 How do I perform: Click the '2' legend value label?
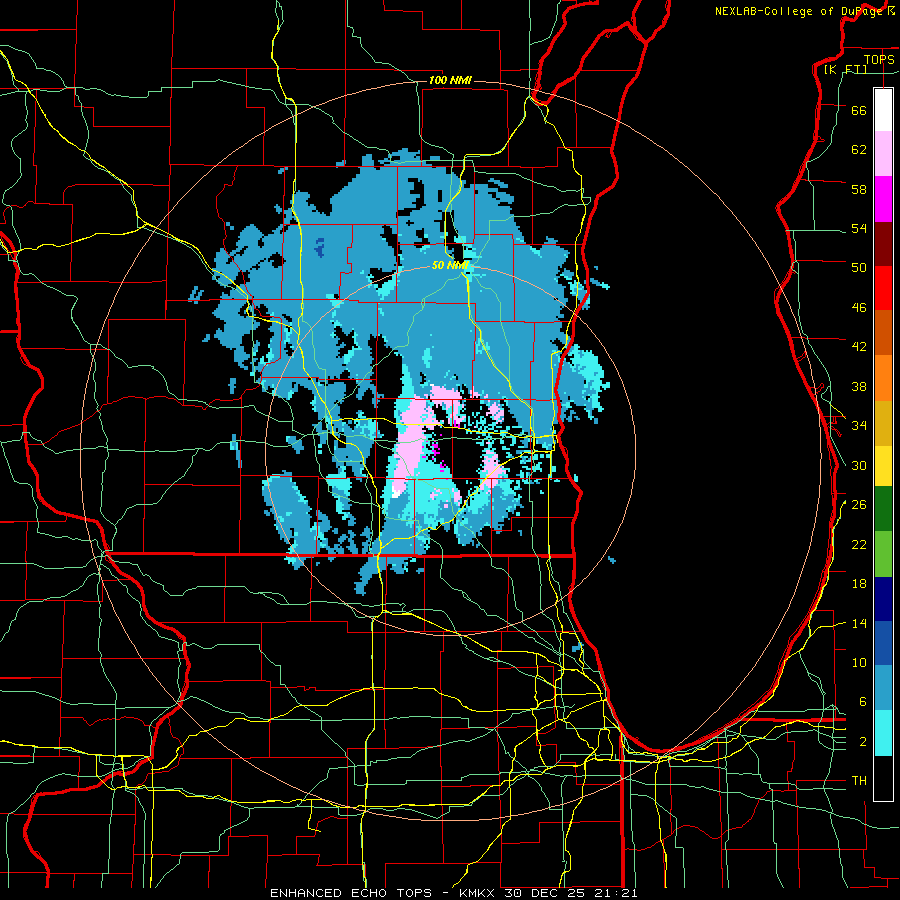(862, 741)
